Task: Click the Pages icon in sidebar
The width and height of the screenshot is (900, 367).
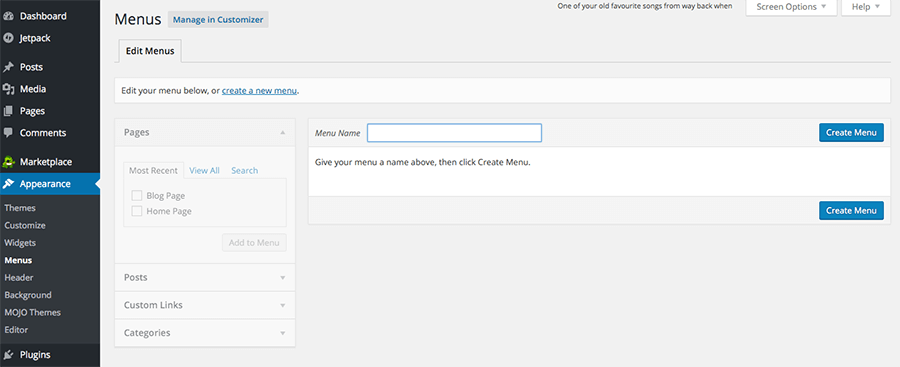Action: [8, 111]
